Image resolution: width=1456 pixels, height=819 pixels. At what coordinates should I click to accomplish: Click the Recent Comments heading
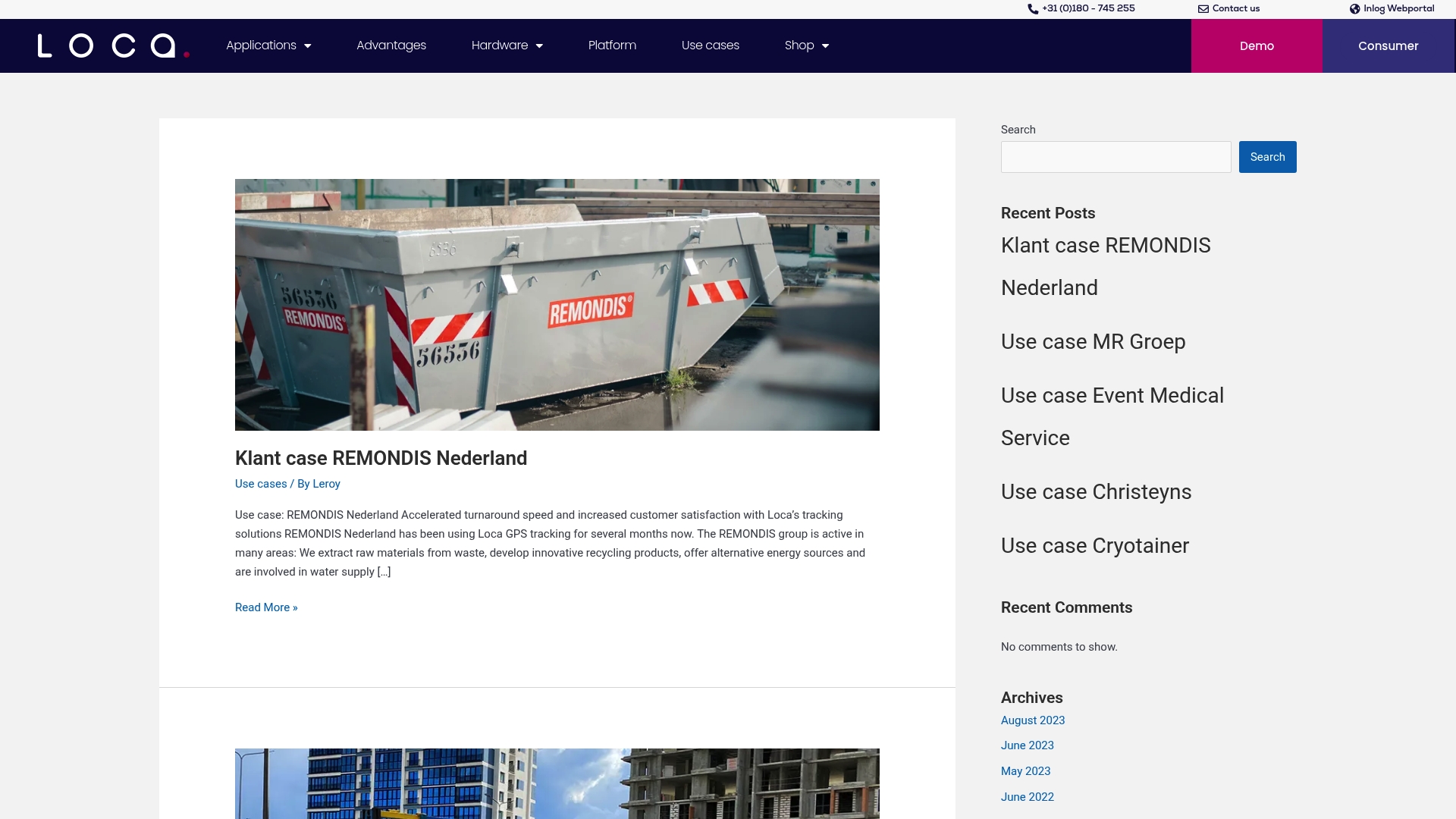pyautogui.click(x=1066, y=607)
